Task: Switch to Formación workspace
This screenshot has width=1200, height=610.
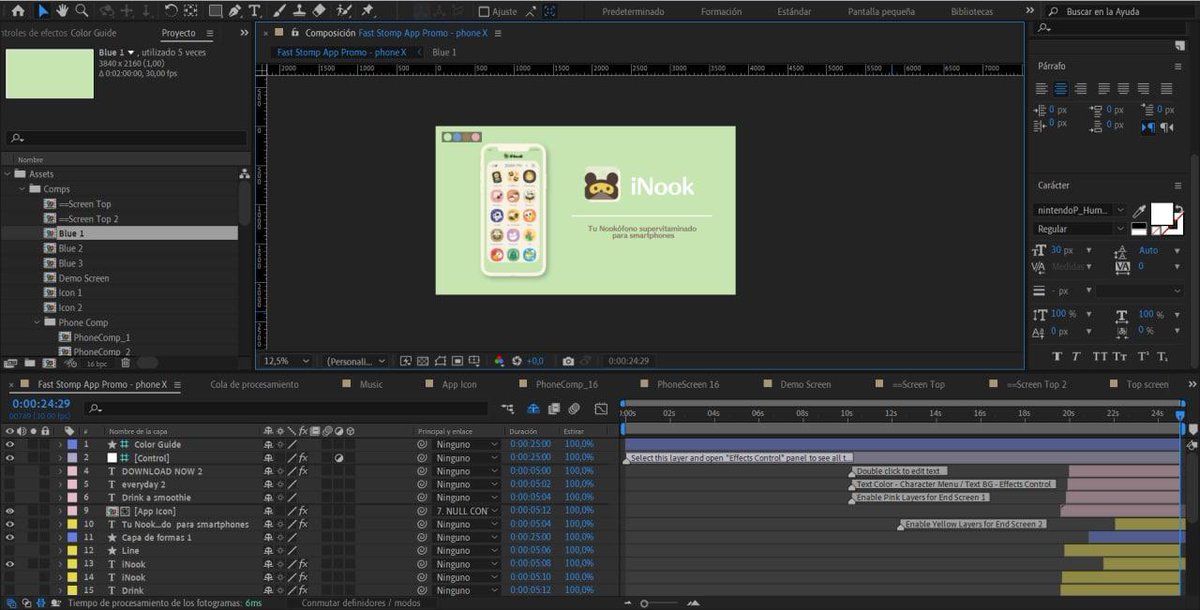Action: pyautogui.click(x=721, y=12)
